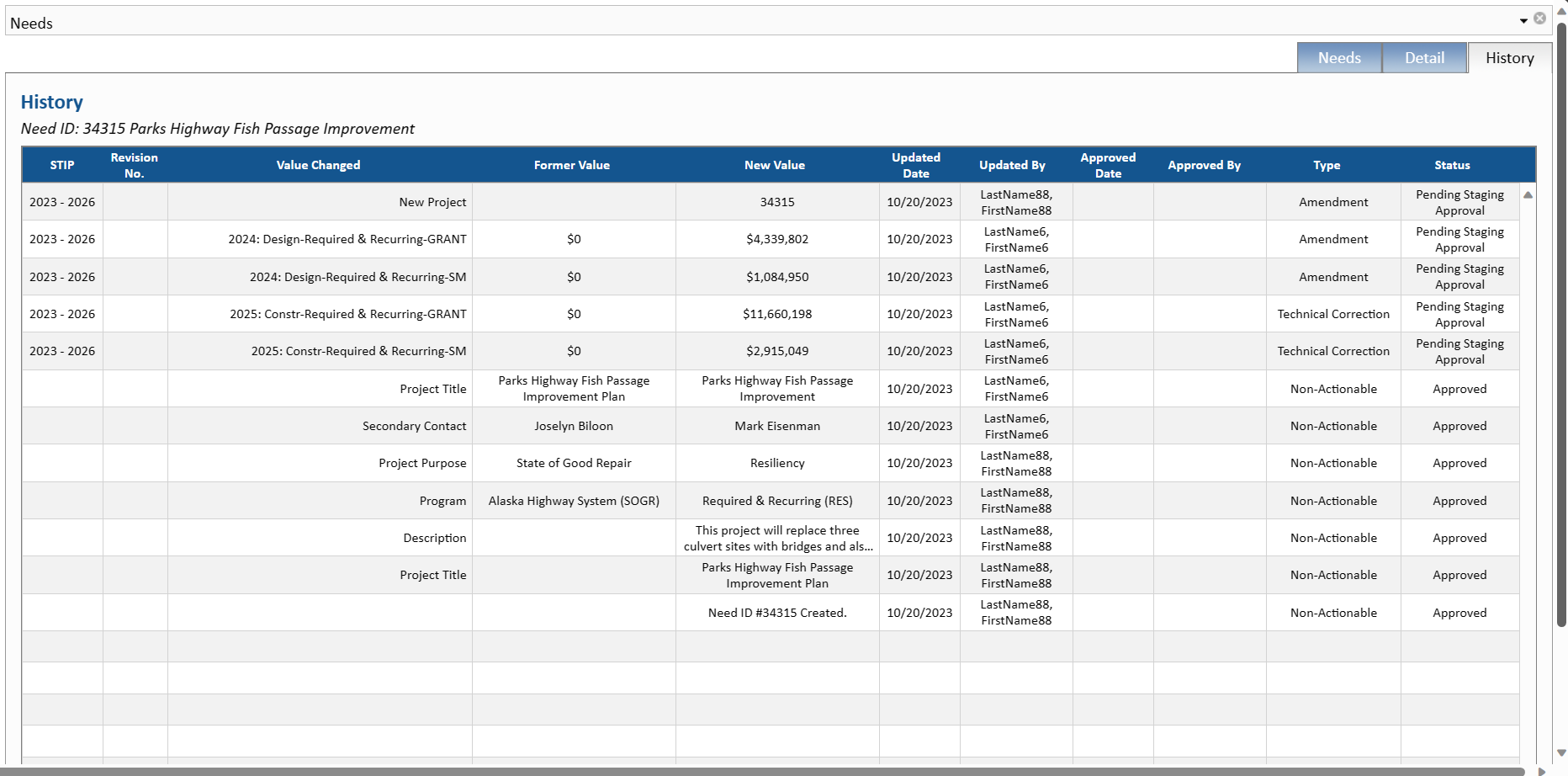Click 'Pending Staging Approval' status in New Project row
This screenshot has height=776, width=1568.
tap(1459, 202)
